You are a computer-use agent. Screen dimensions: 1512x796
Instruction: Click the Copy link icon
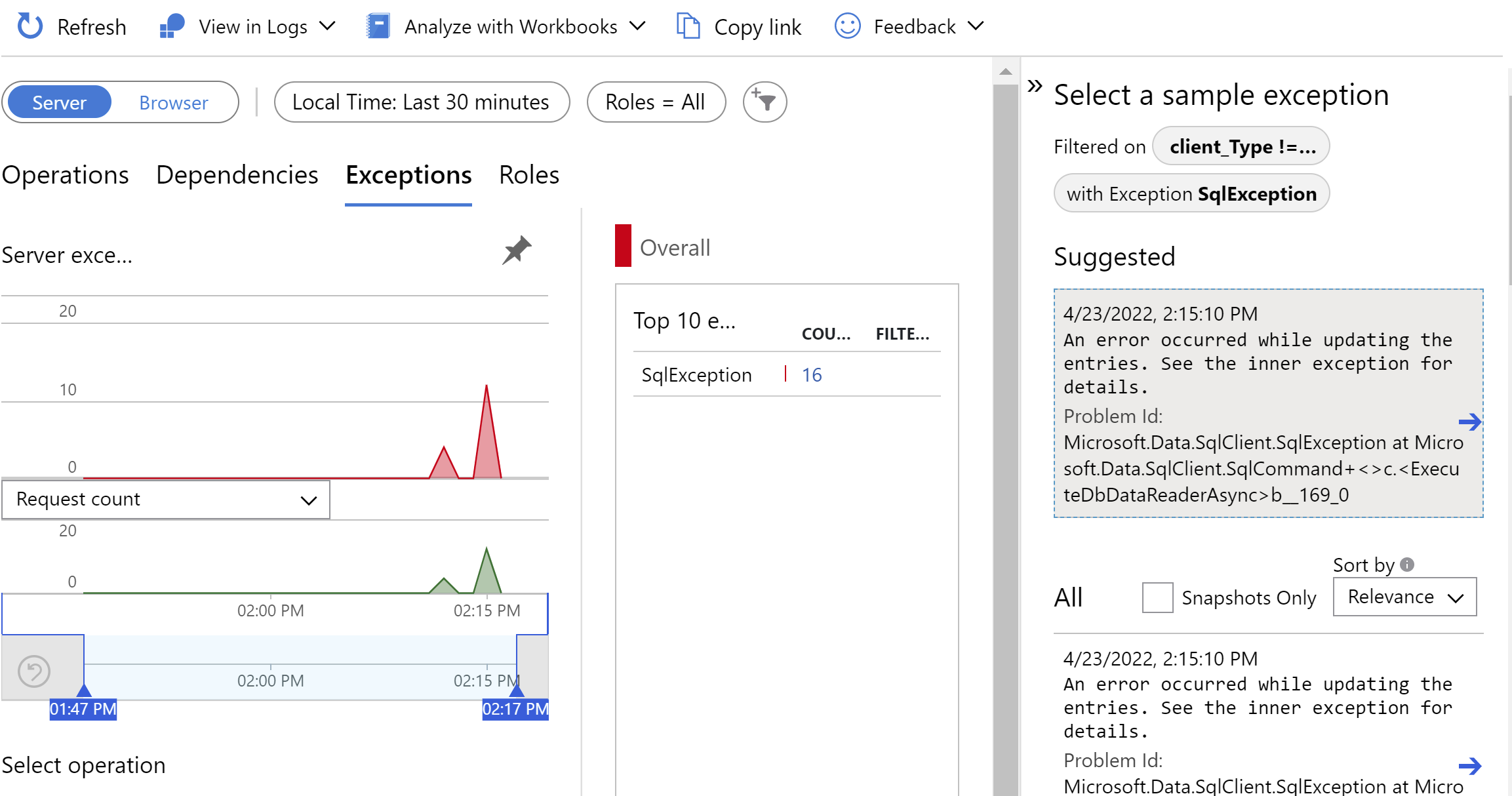tap(688, 26)
